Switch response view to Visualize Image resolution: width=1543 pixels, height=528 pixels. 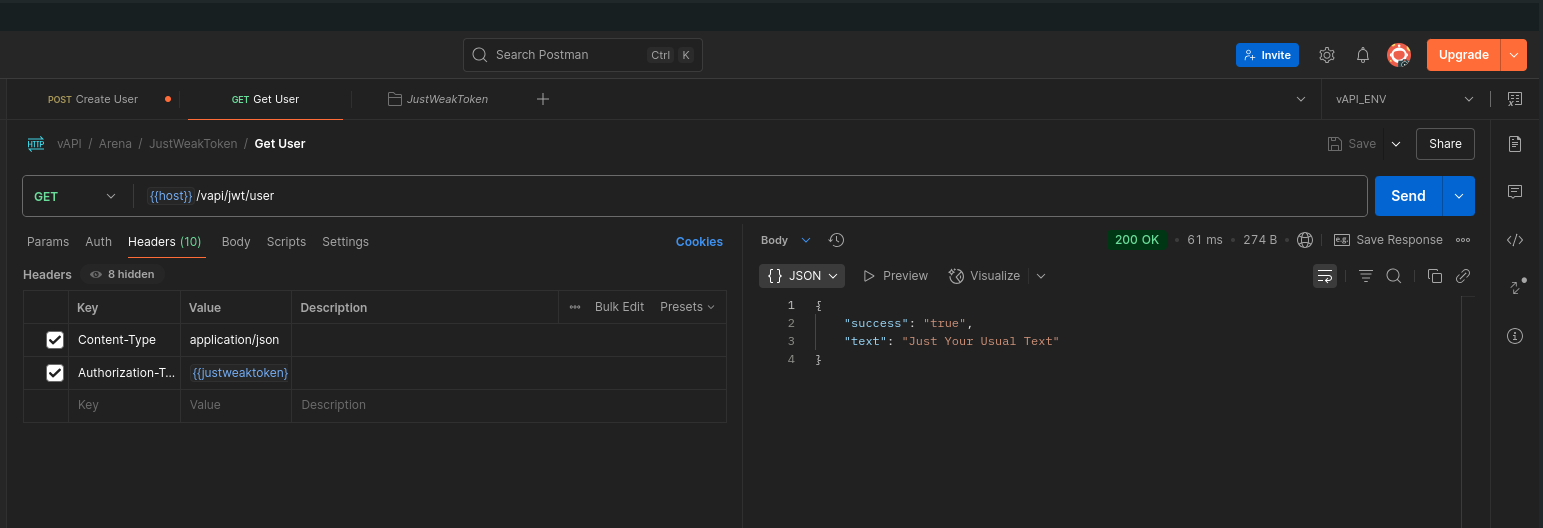(x=984, y=276)
